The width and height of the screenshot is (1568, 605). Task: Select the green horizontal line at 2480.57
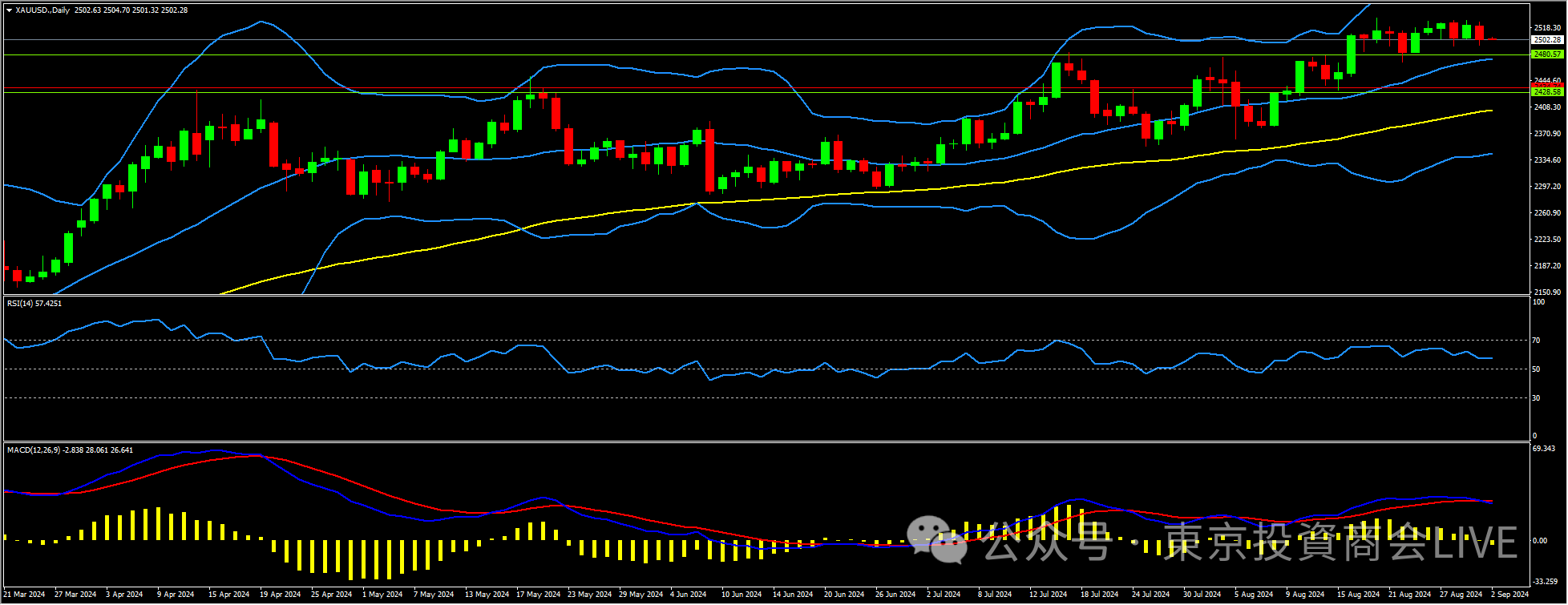(x=766, y=54)
